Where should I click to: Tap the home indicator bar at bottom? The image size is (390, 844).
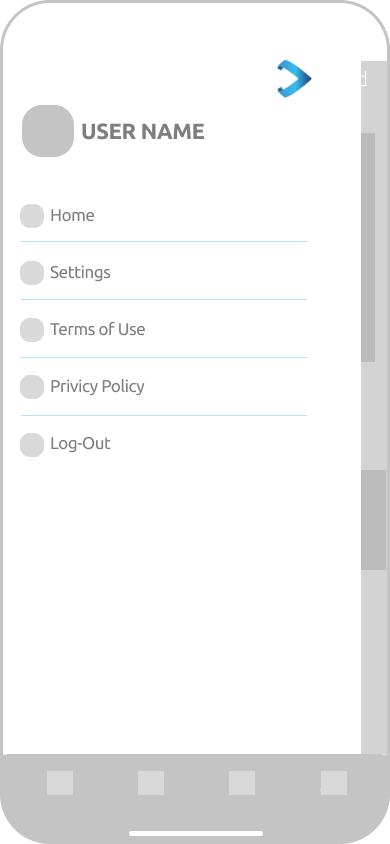point(196,834)
